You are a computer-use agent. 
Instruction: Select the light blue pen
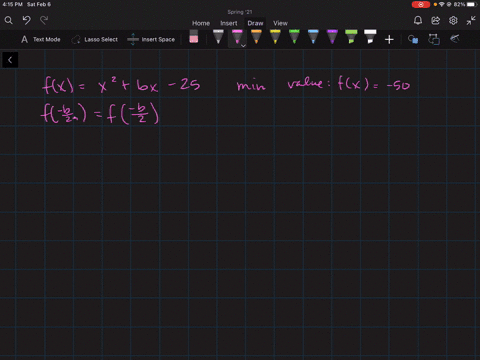(313, 37)
